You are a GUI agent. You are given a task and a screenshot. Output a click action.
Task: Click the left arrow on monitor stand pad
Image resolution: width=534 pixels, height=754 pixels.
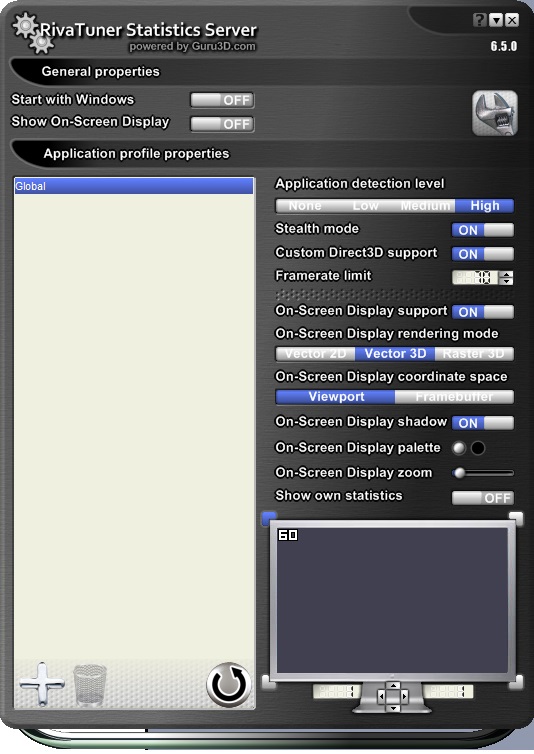381,696
